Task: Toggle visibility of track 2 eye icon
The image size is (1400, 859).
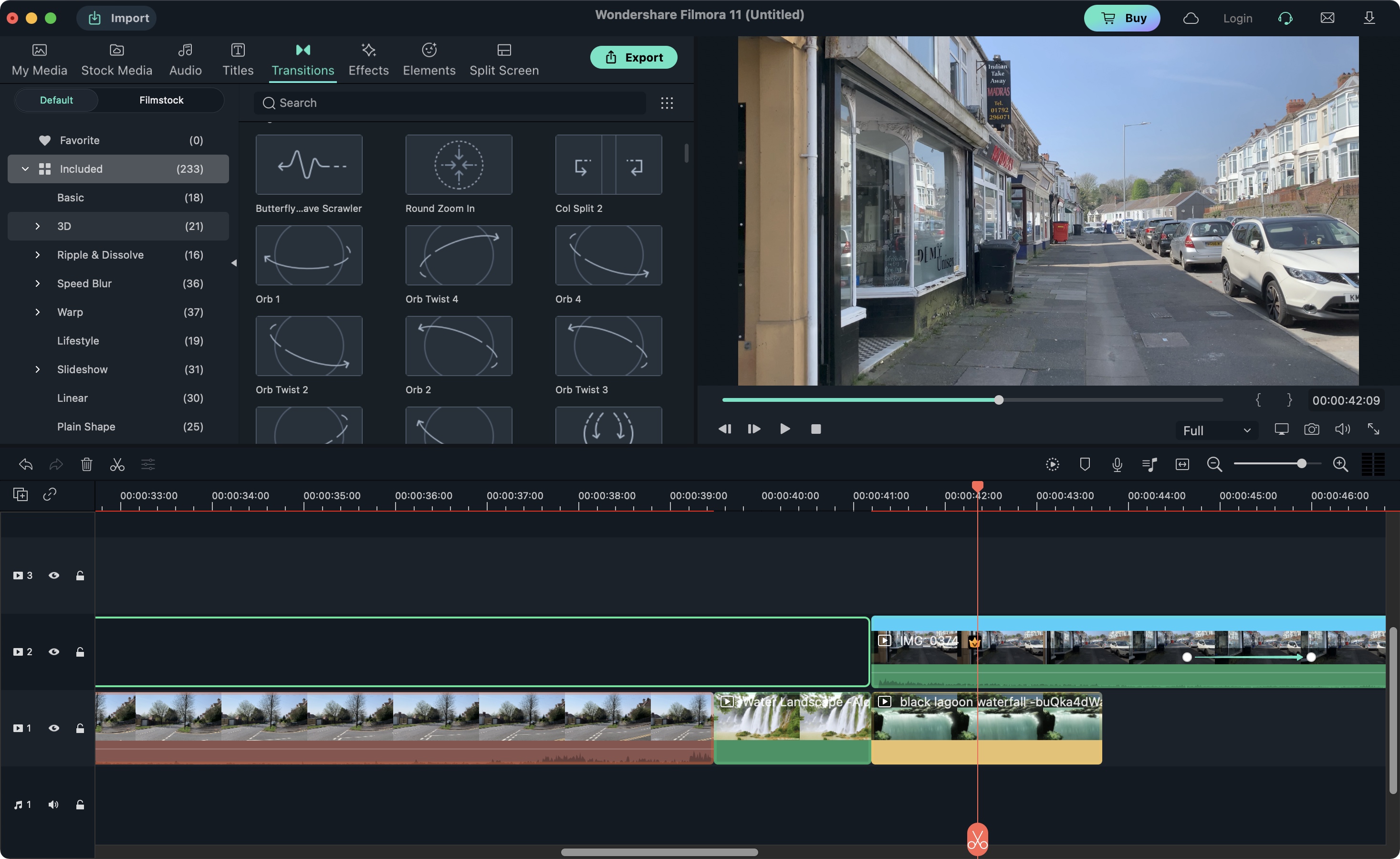Action: [54, 652]
